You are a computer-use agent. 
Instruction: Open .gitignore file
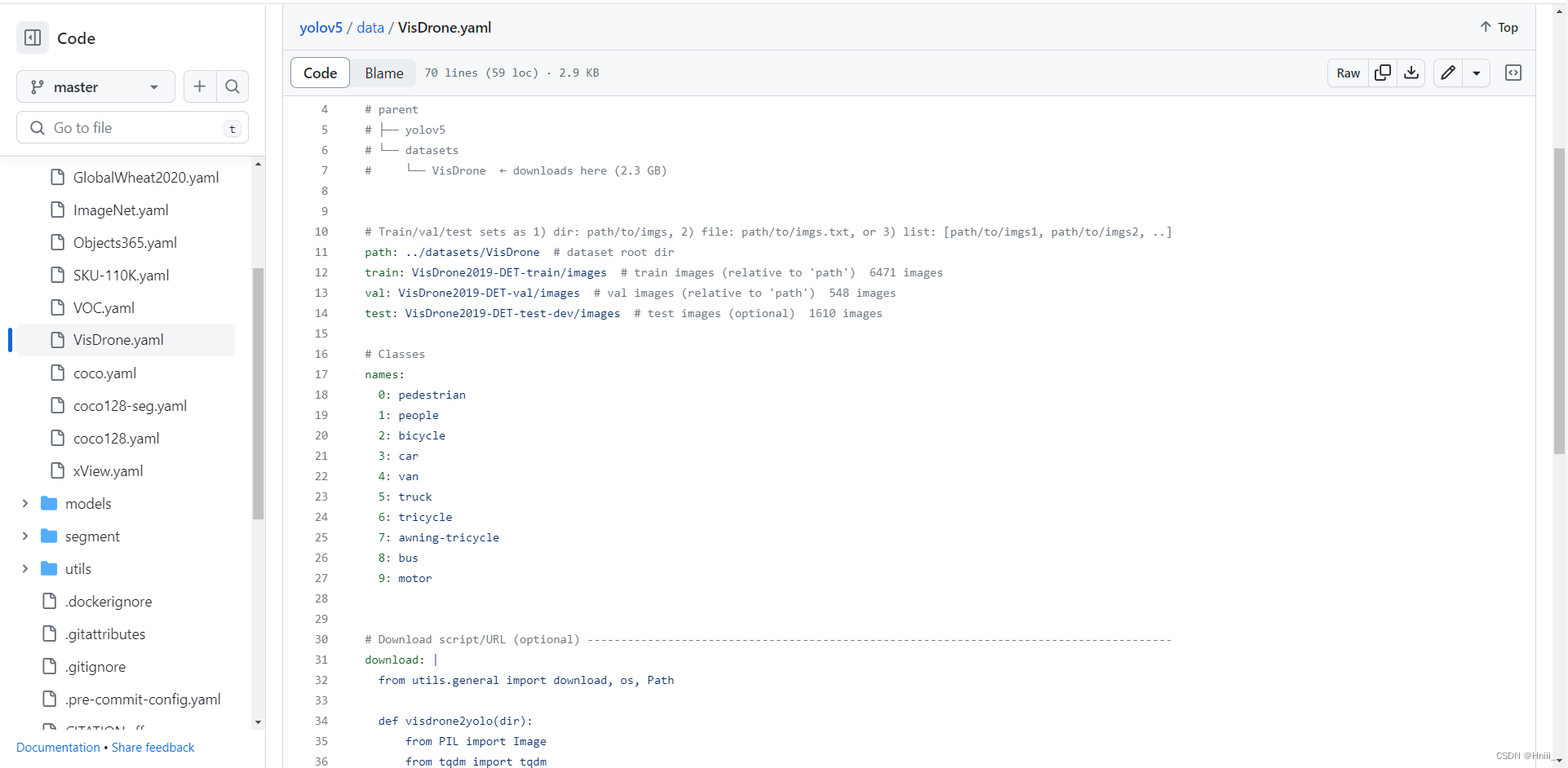(95, 666)
